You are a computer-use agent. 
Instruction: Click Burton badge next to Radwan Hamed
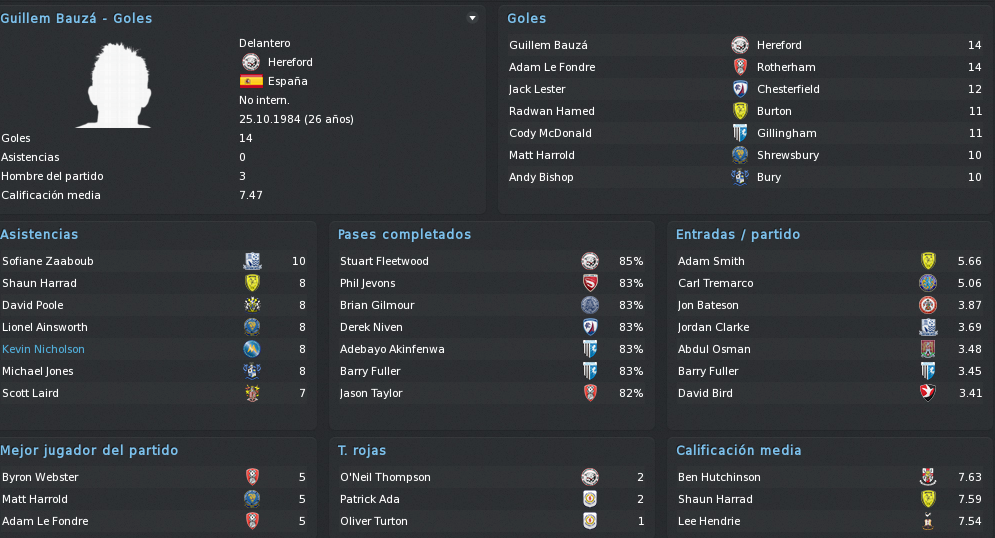point(740,111)
